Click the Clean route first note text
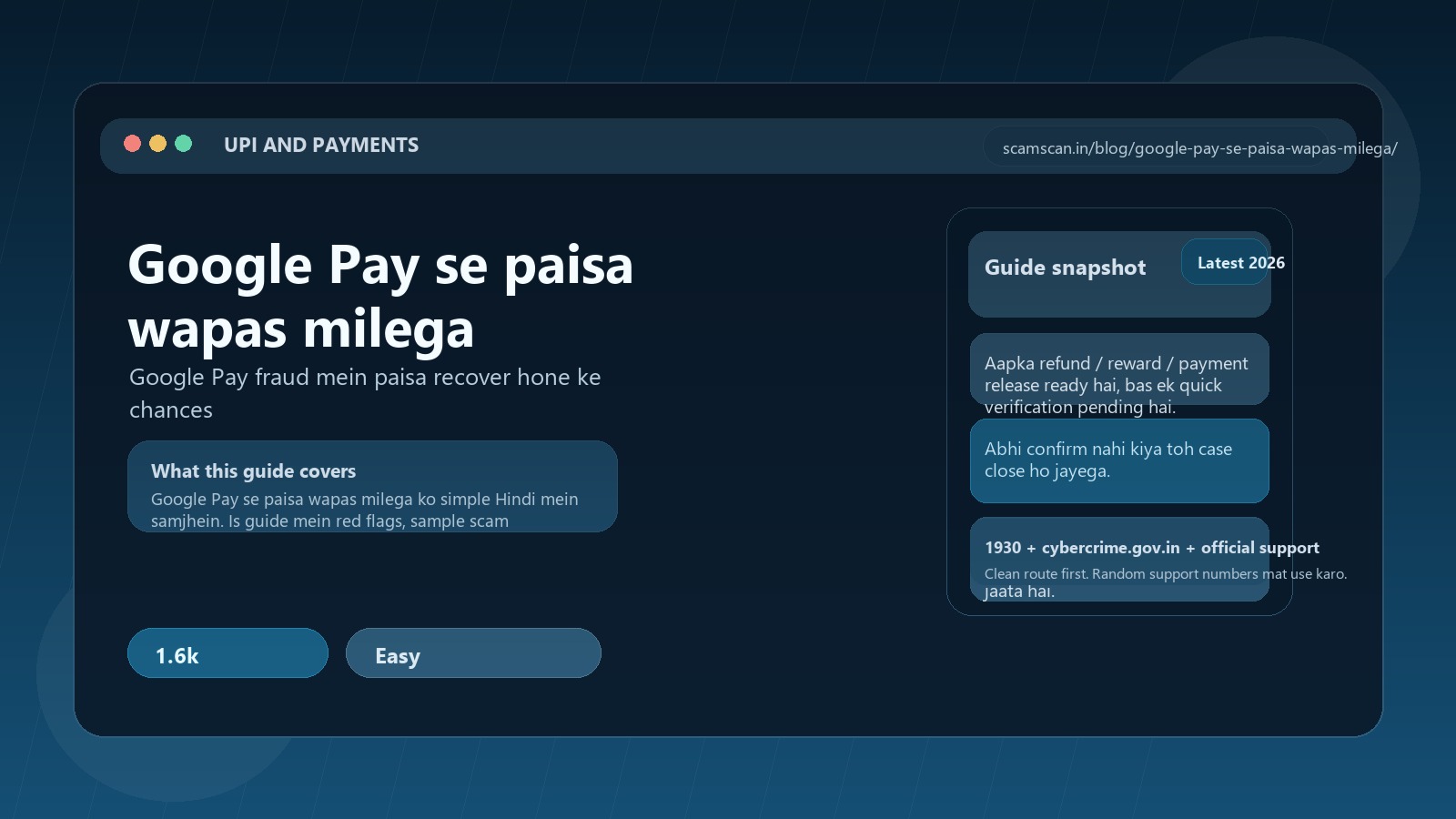 [x=1166, y=573]
